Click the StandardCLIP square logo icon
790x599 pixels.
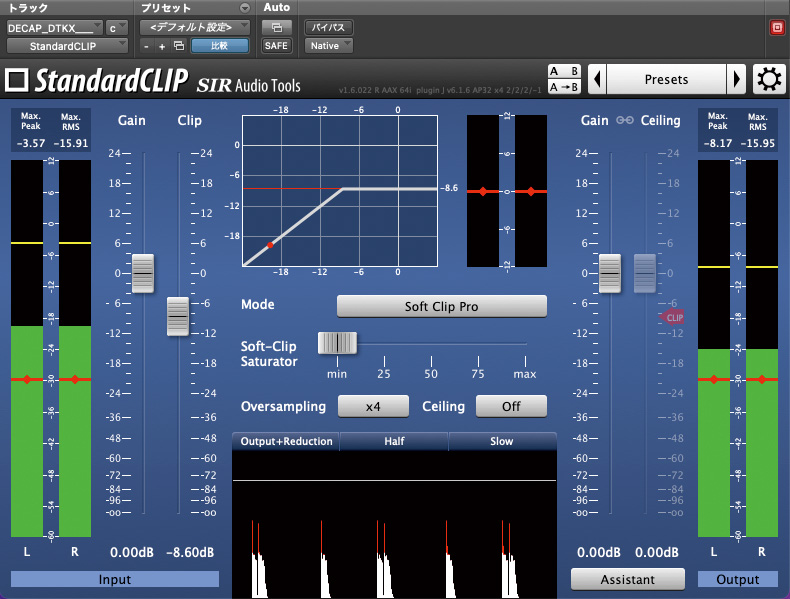(17, 80)
